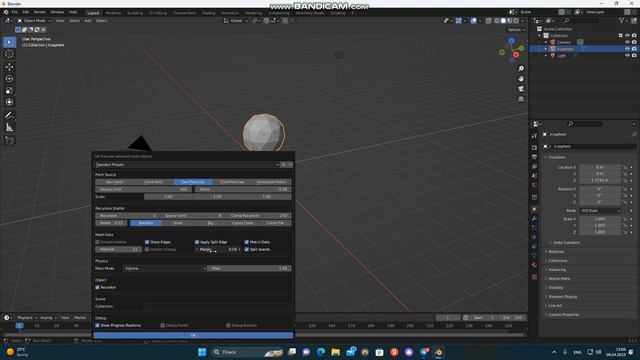Toggle Show Progress Realtime checkbox

click(98, 325)
